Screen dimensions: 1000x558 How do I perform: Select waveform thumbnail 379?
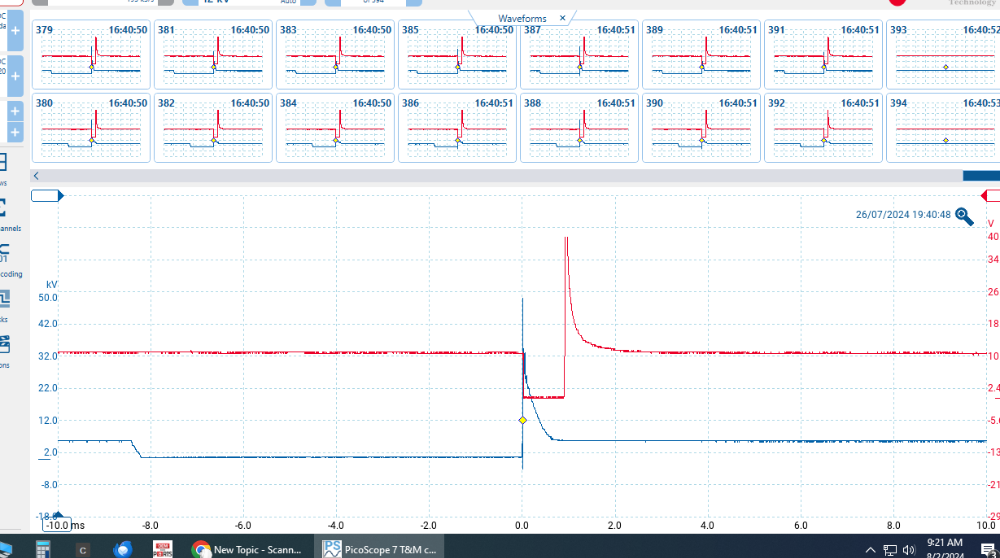(x=92, y=54)
